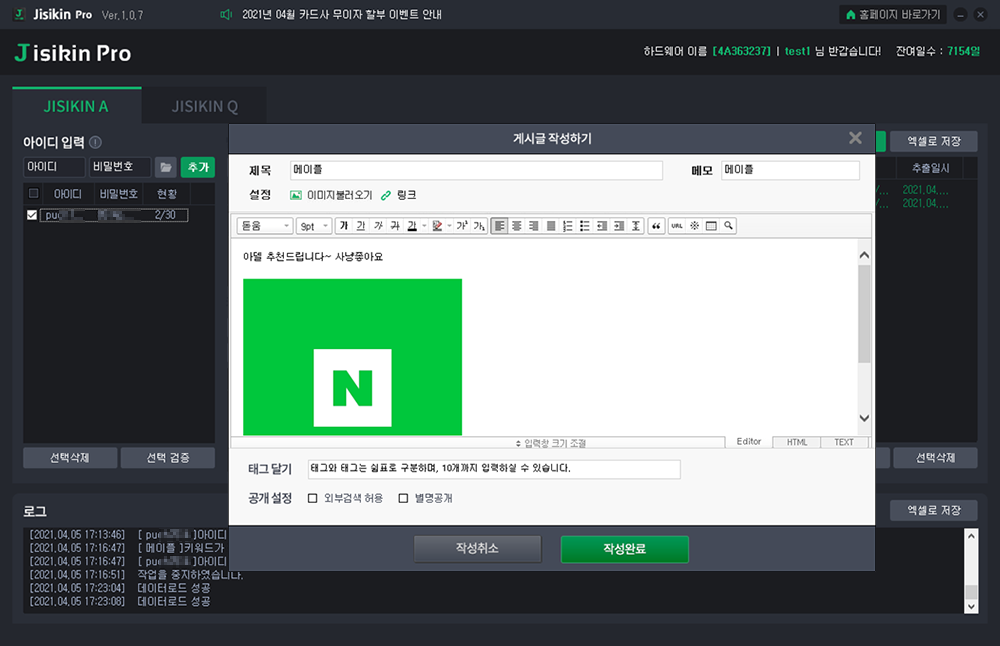The width and height of the screenshot is (1000, 646).
Task: Align text right in editor
Action: [x=534, y=226]
